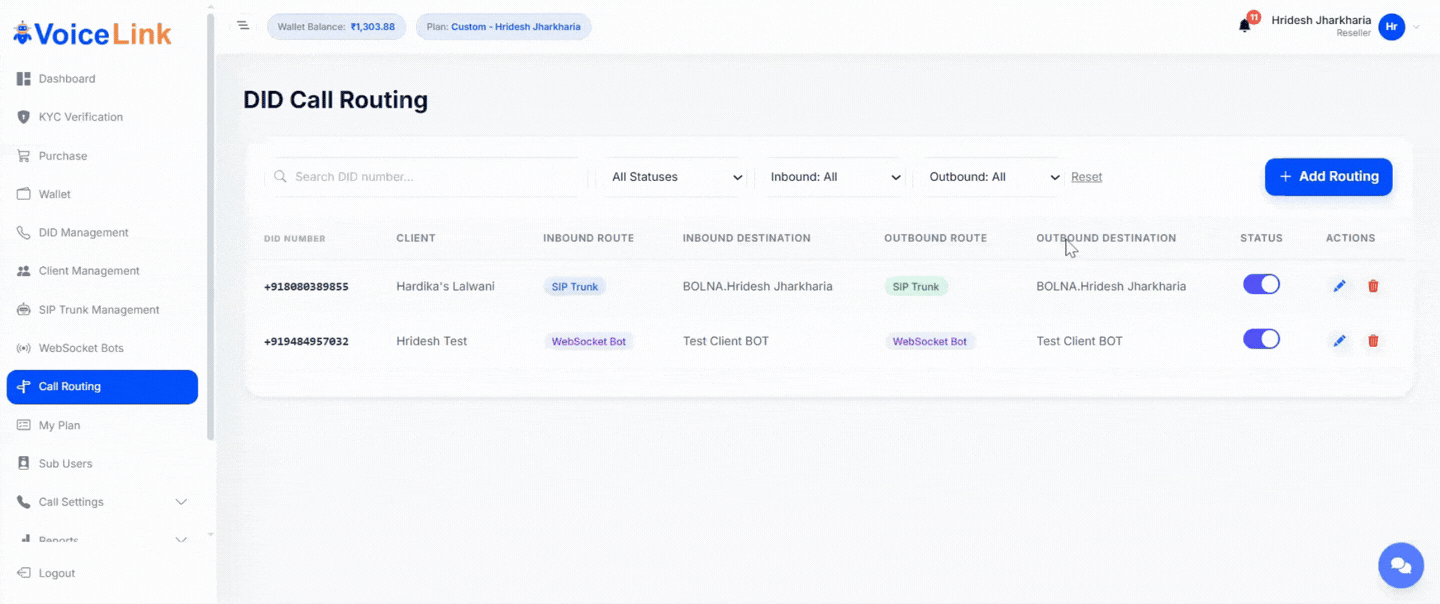Click the Purchase cart icon
The image size is (1440, 604).
point(24,156)
